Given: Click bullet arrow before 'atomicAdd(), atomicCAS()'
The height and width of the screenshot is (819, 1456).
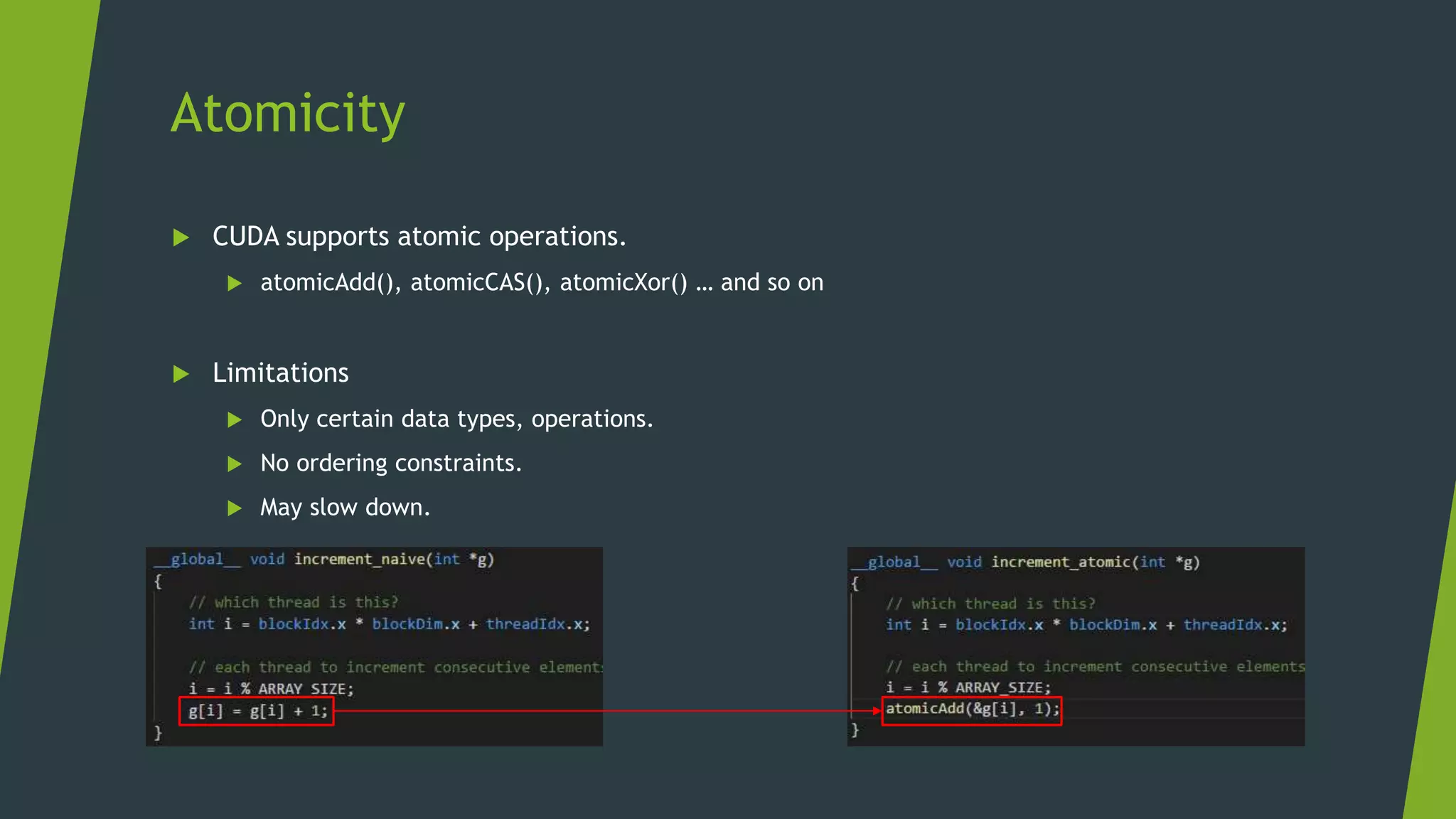Looking at the screenshot, I should (235, 284).
